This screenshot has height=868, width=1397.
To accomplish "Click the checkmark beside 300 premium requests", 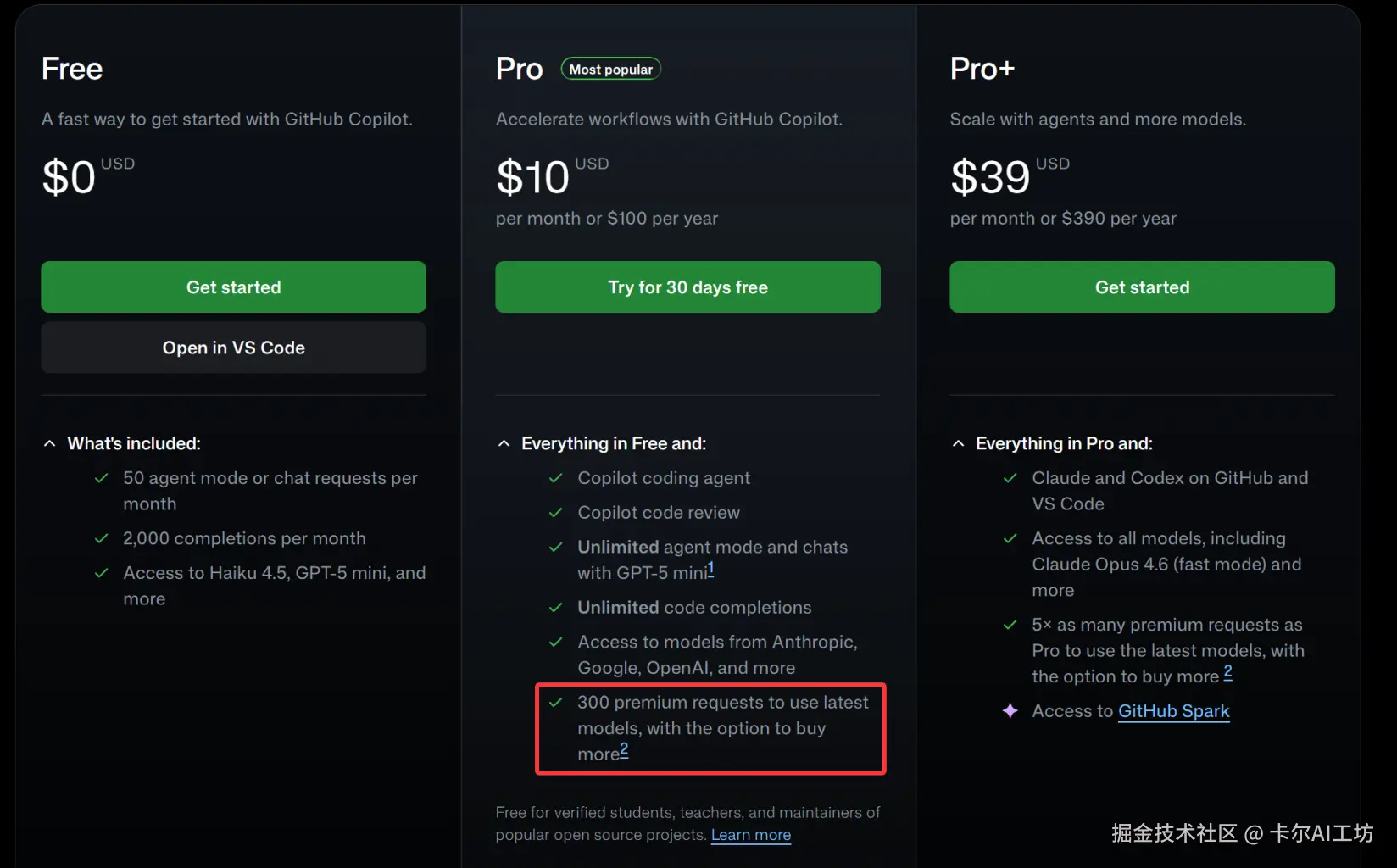I will 556,703.
